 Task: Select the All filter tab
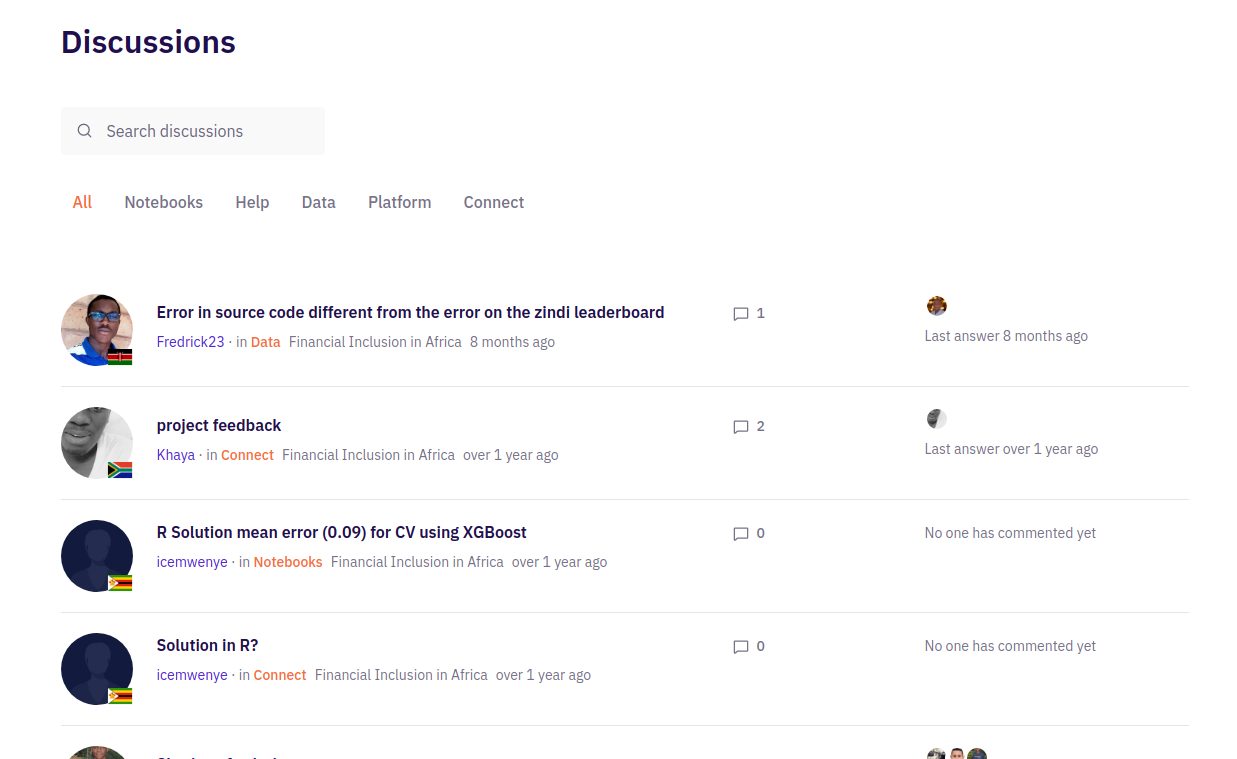click(82, 202)
